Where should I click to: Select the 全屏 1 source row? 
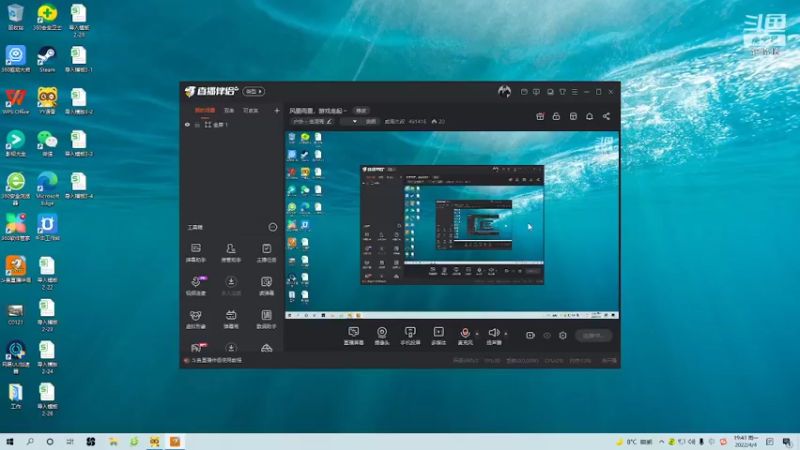[231, 124]
